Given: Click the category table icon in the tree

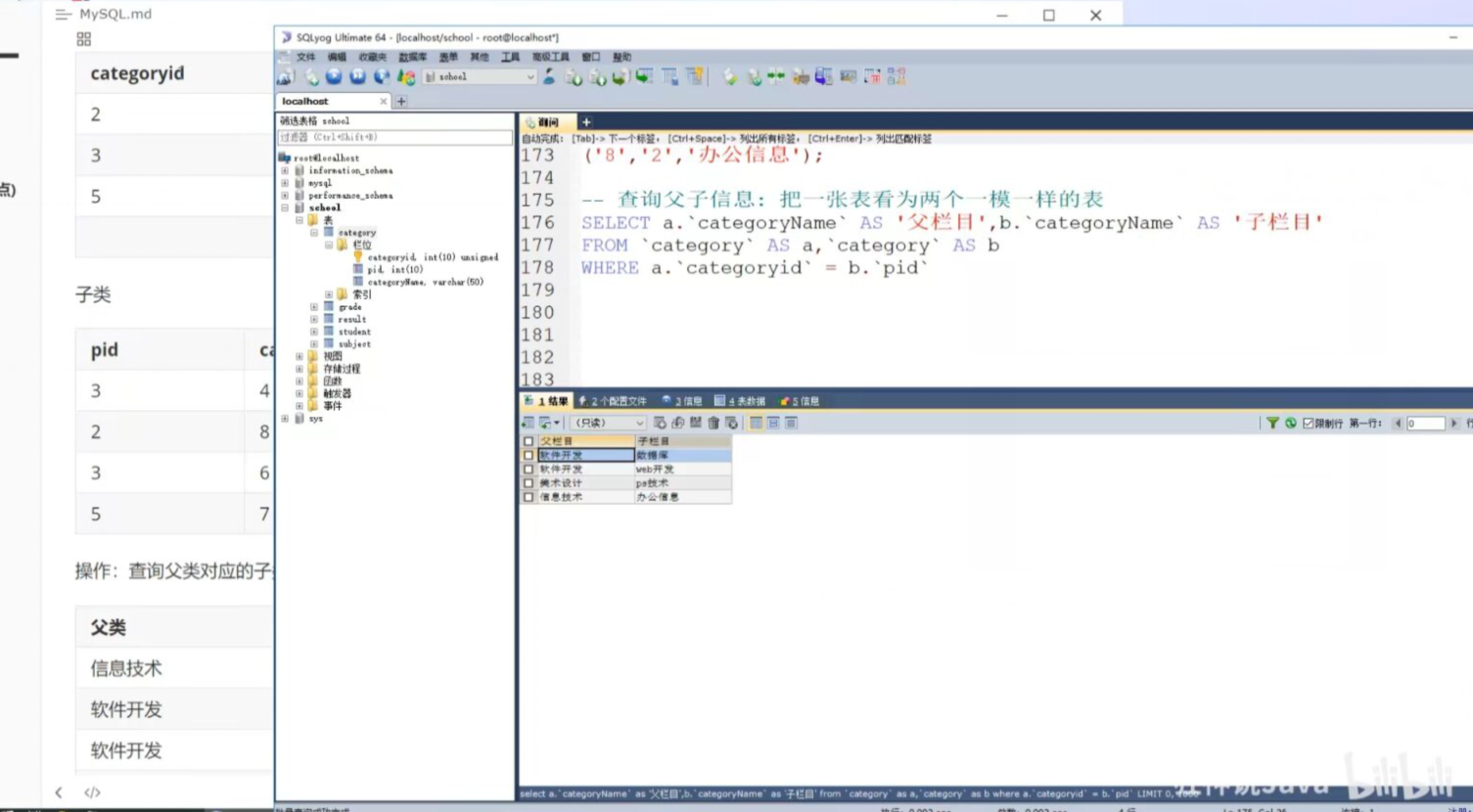Looking at the screenshot, I should [329, 233].
